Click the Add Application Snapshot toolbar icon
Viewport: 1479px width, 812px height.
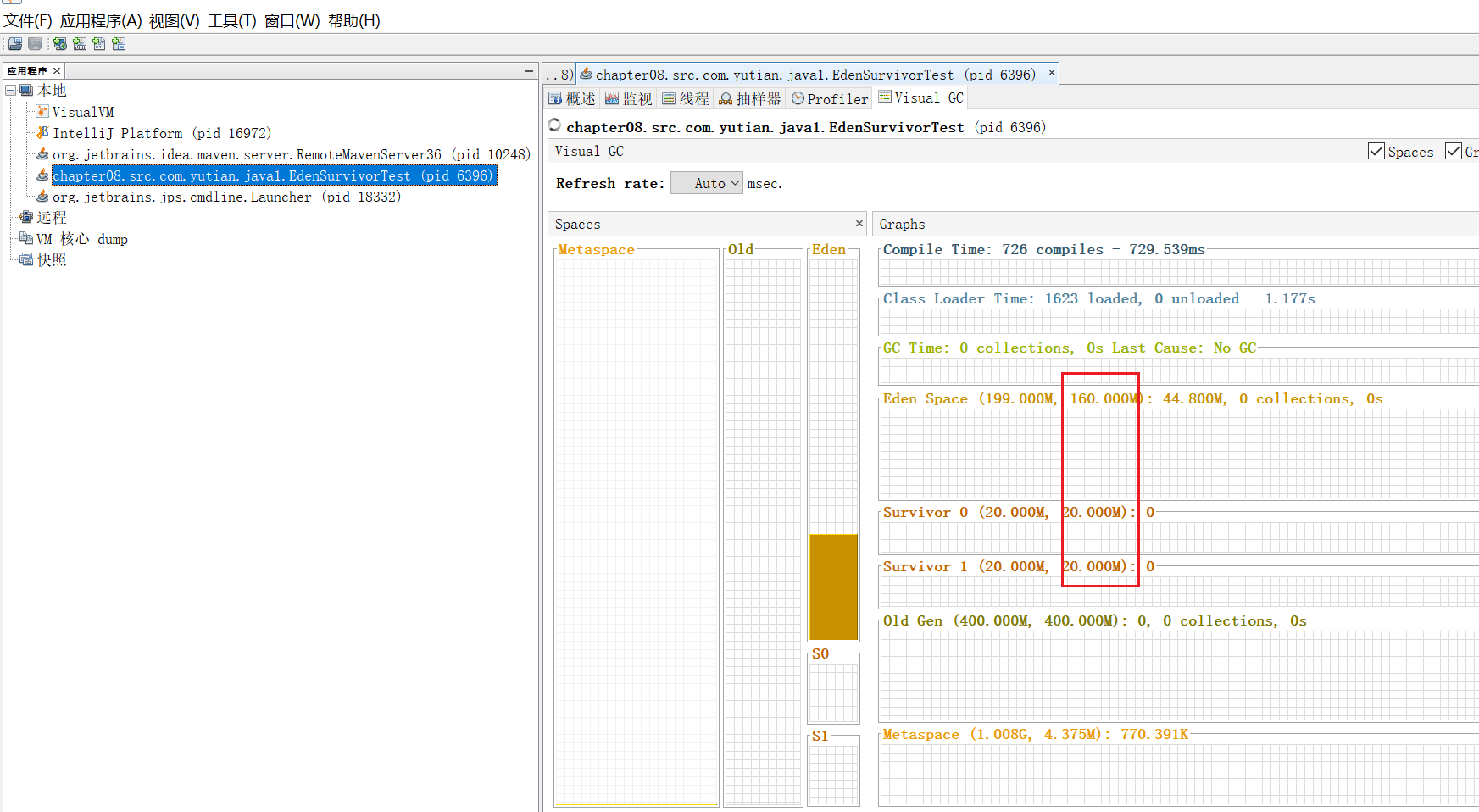119,44
